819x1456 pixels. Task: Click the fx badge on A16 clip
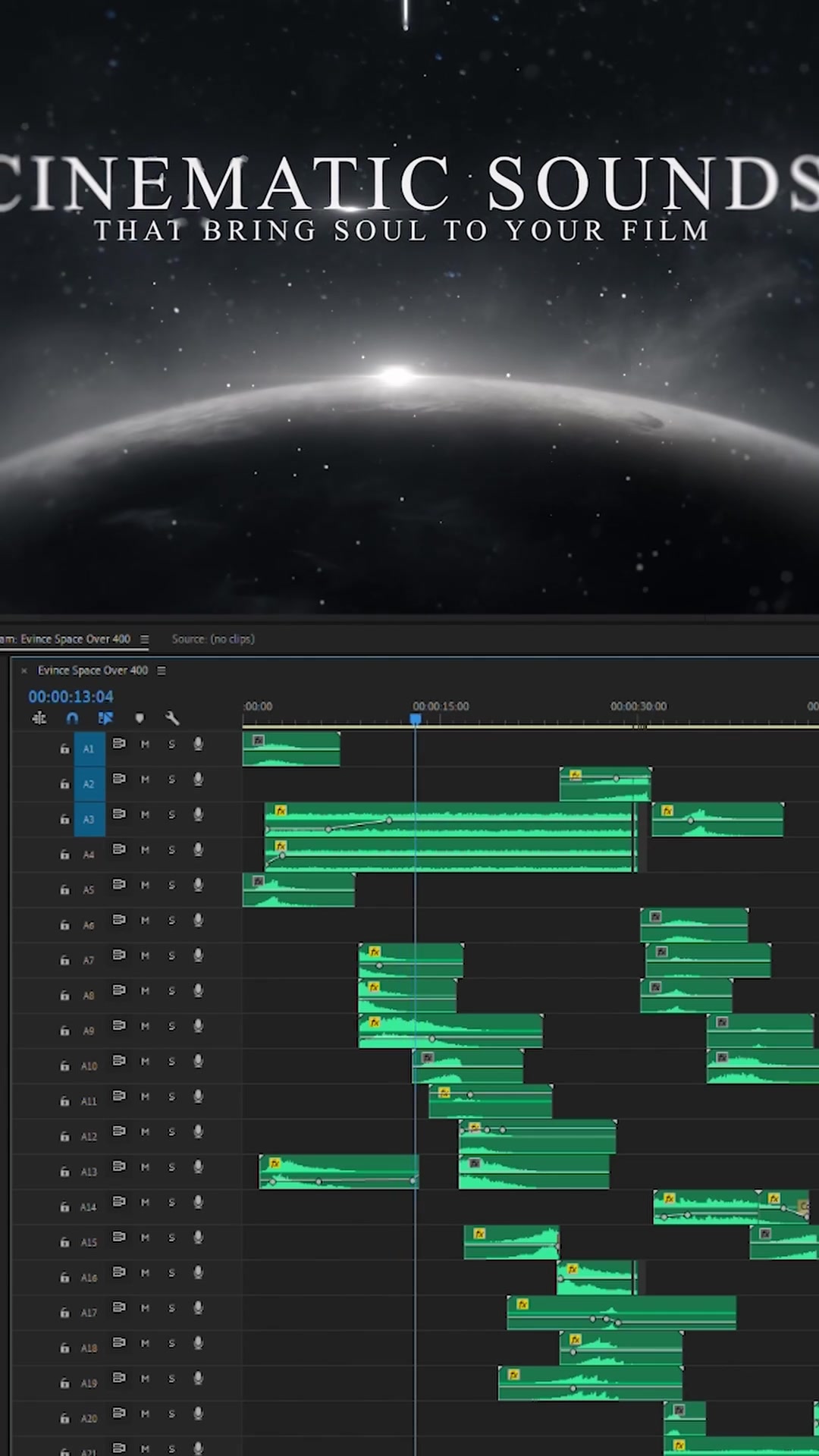point(573,1269)
